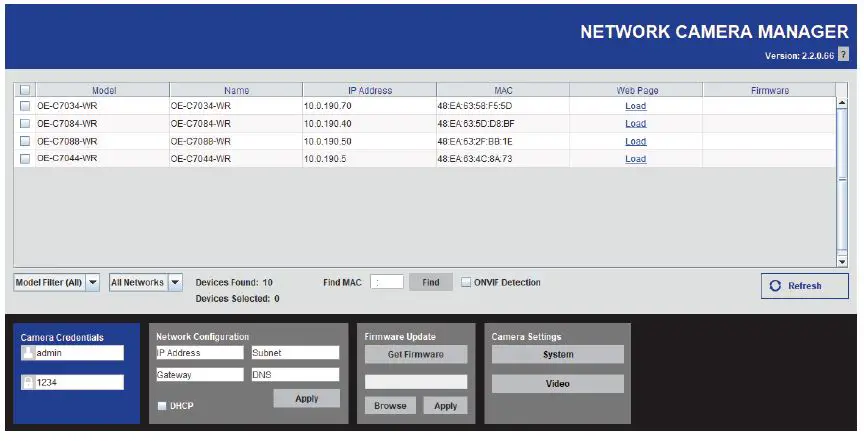Select the Name cell OE-C7034-WR

tap(236, 106)
